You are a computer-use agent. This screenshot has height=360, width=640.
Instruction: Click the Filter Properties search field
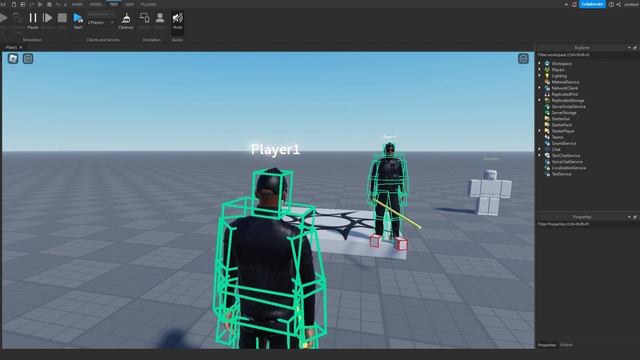pyautogui.click(x=587, y=224)
